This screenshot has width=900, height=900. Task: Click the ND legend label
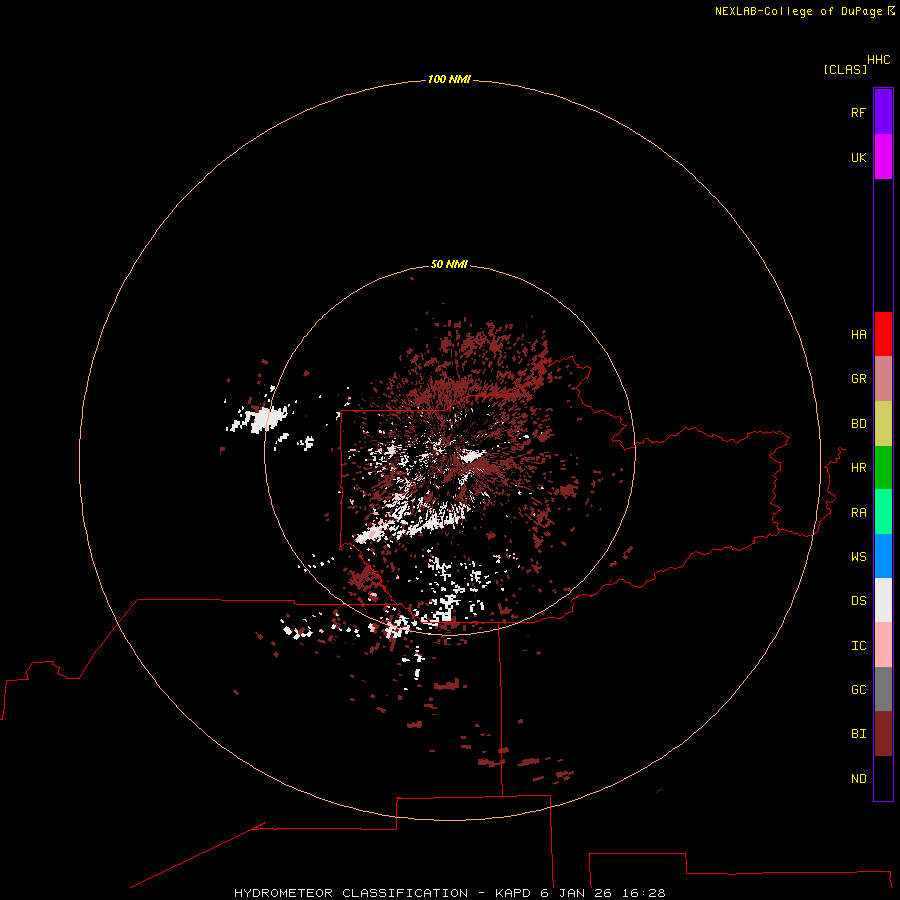(x=858, y=779)
